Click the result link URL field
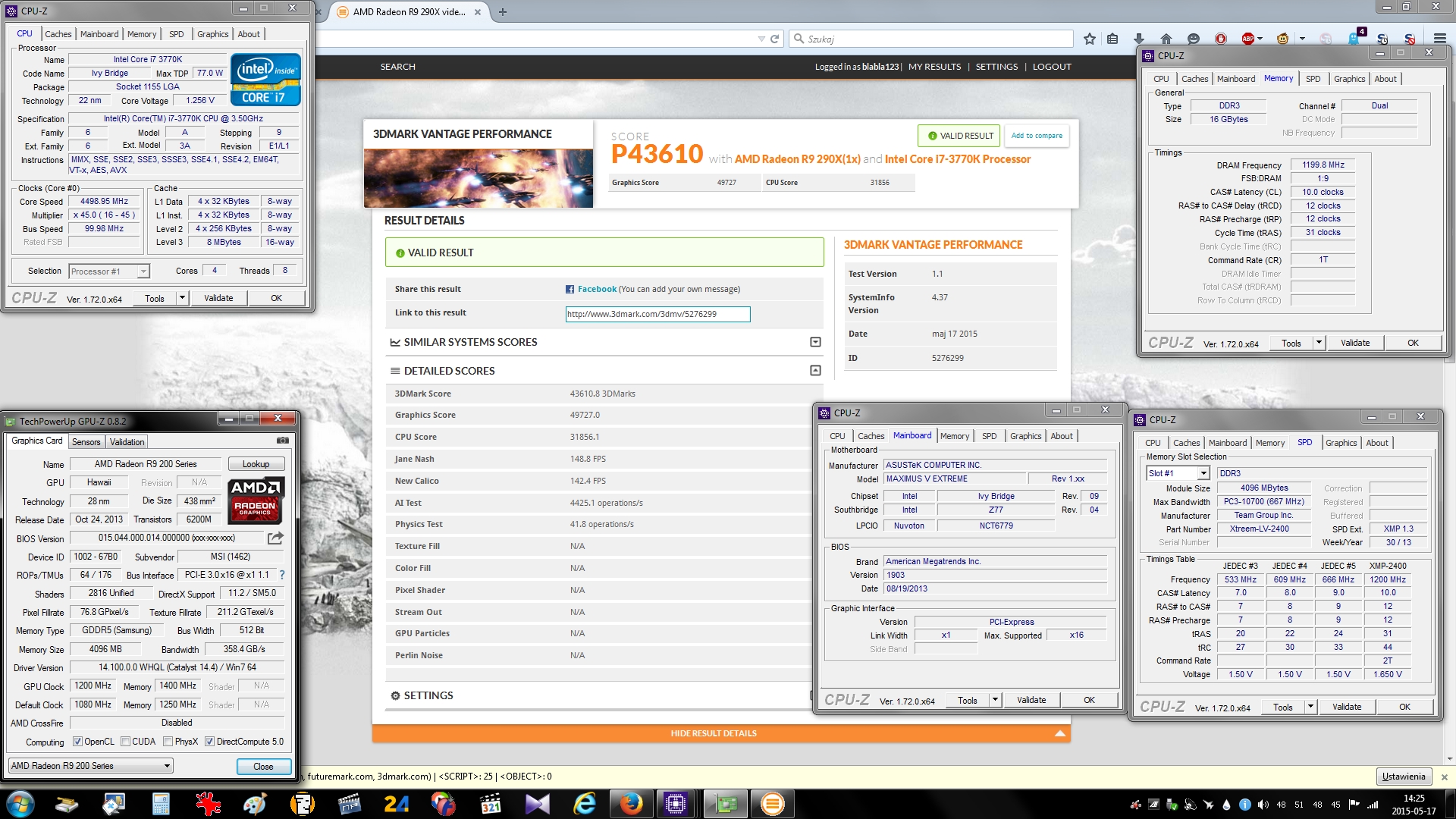This screenshot has height=819, width=1456. (657, 314)
